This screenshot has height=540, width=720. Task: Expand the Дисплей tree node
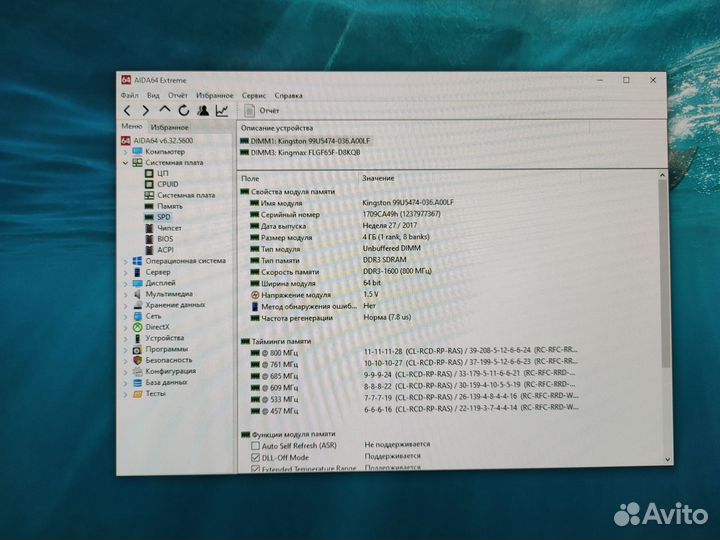pyautogui.click(x=125, y=283)
